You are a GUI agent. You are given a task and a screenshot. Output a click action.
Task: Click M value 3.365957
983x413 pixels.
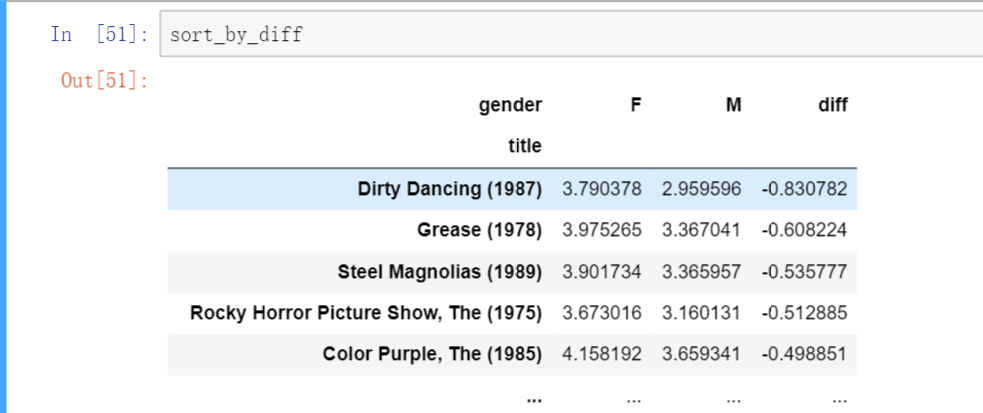[x=701, y=271]
